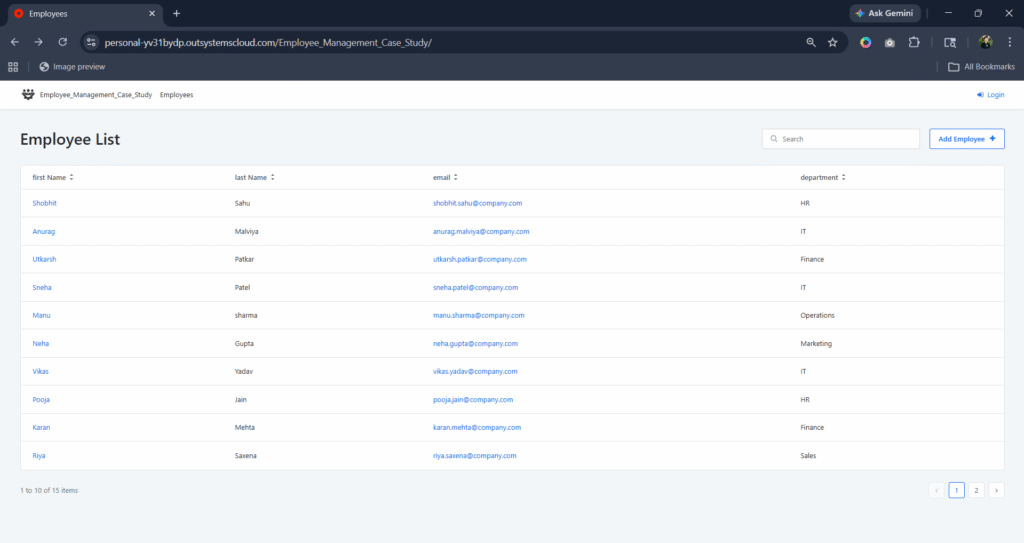
Task: Click email manu.sharma@company.com
Action: (479, 315)
